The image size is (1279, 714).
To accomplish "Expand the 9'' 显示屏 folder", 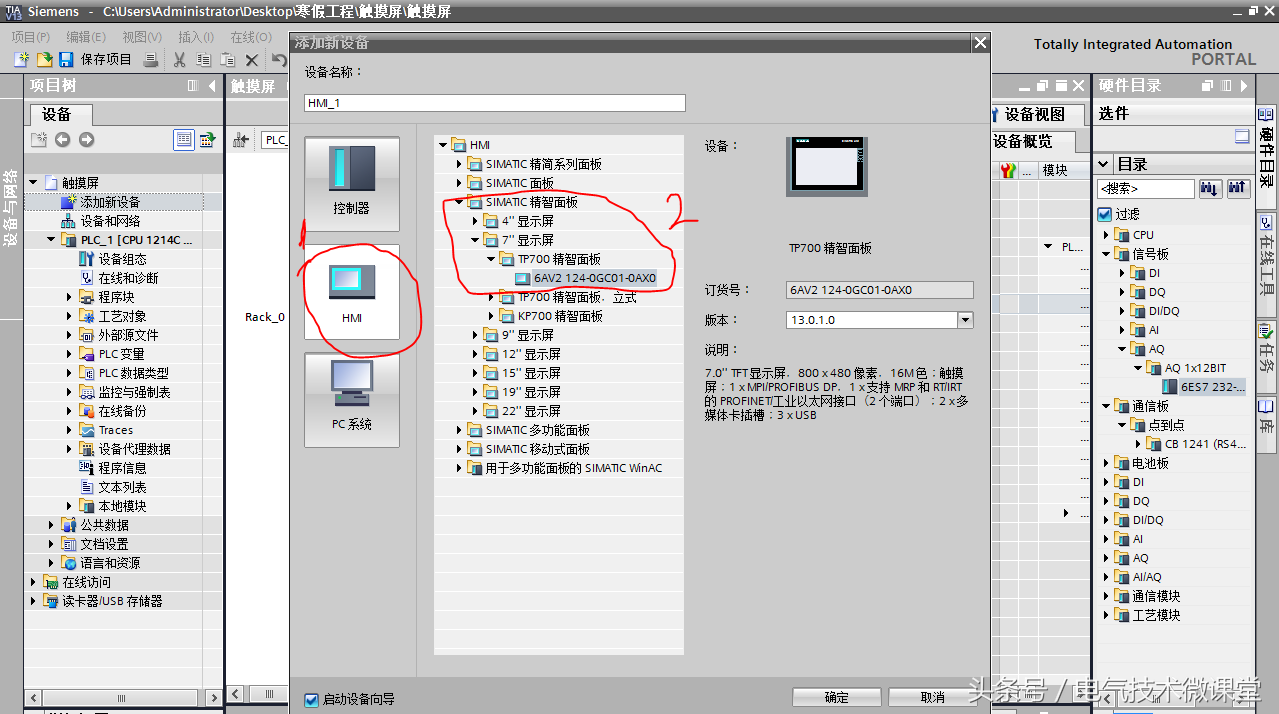I will (x=475, y=335).
